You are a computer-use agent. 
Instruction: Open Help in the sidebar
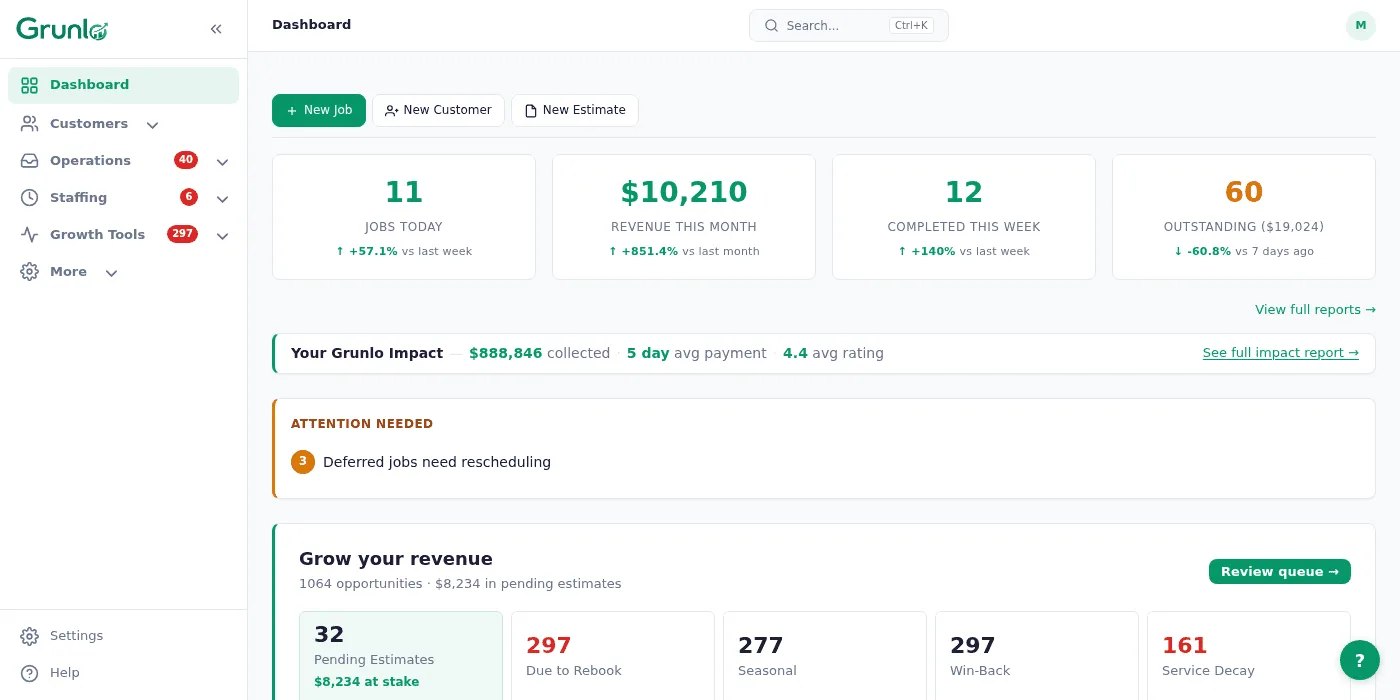123,673
